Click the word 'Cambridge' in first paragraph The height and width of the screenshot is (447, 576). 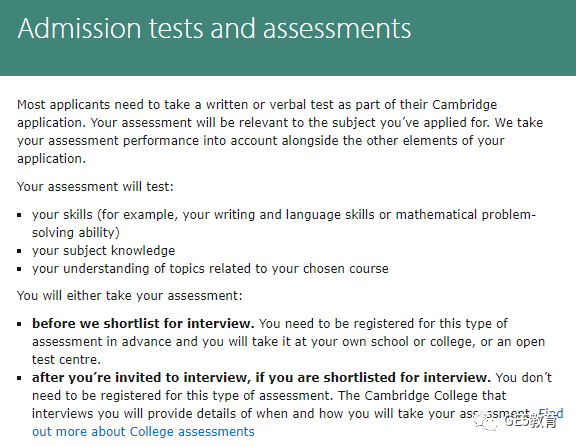[x=464, y=104]
